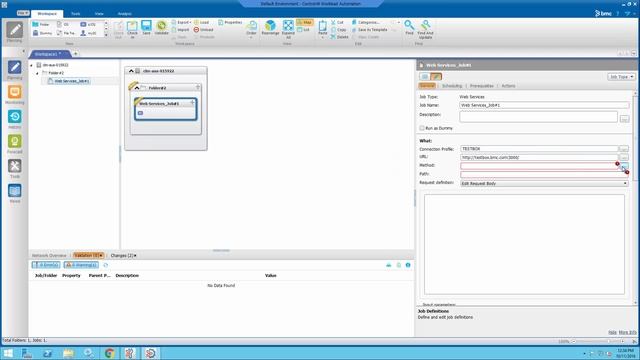
Task: Click the Method input field
Action: (x=539, y=166)
